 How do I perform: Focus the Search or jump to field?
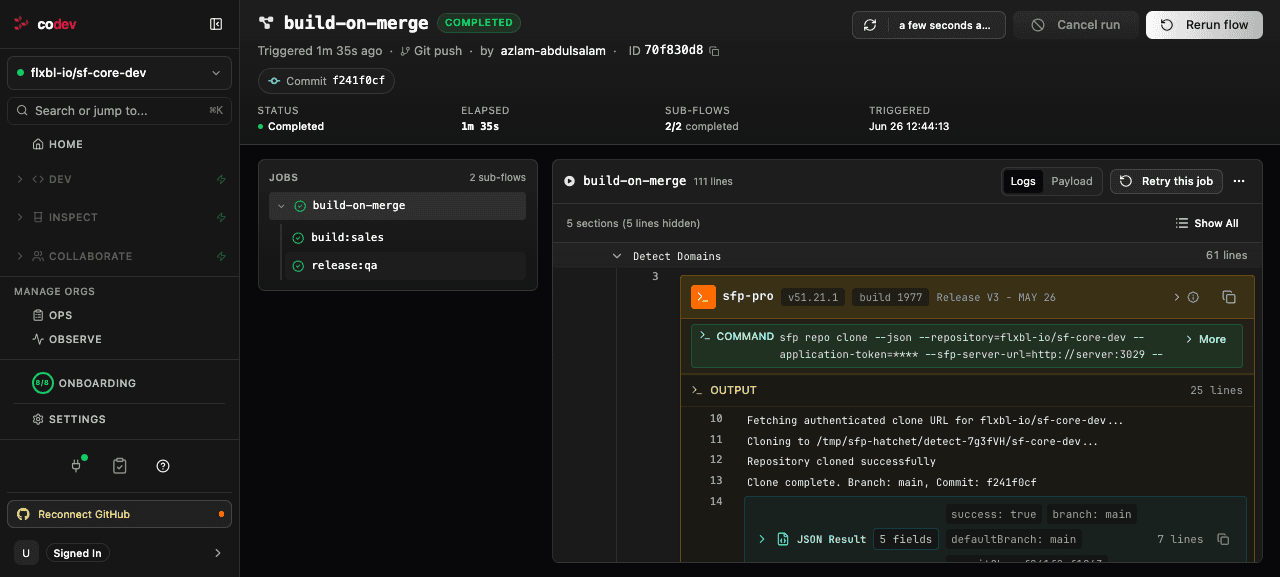click(119, 110)
